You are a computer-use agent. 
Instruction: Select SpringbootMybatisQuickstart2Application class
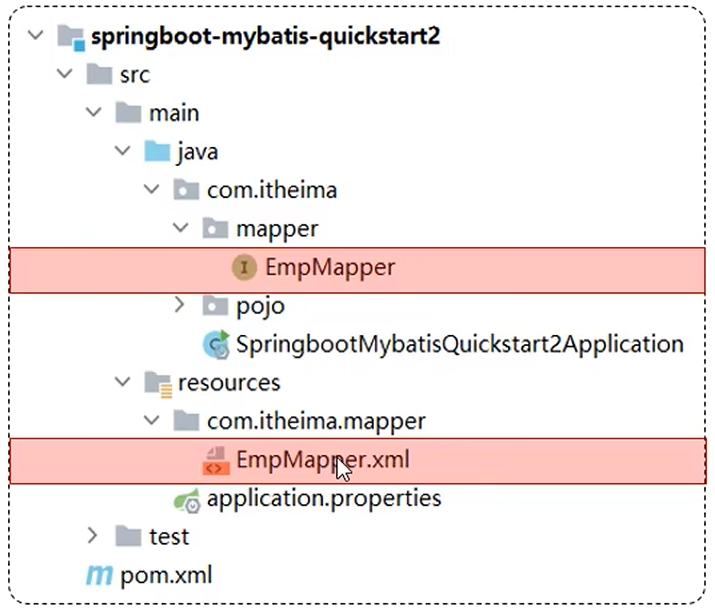[460, 345]
